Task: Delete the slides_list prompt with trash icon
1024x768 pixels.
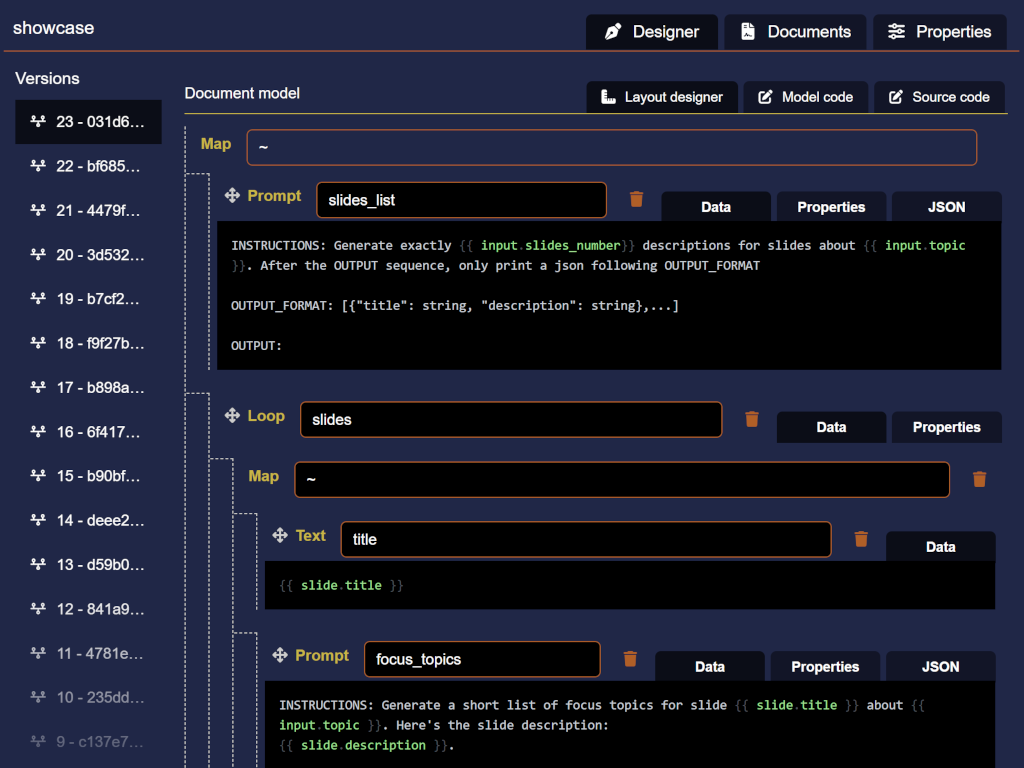Action: click(636, 199)
